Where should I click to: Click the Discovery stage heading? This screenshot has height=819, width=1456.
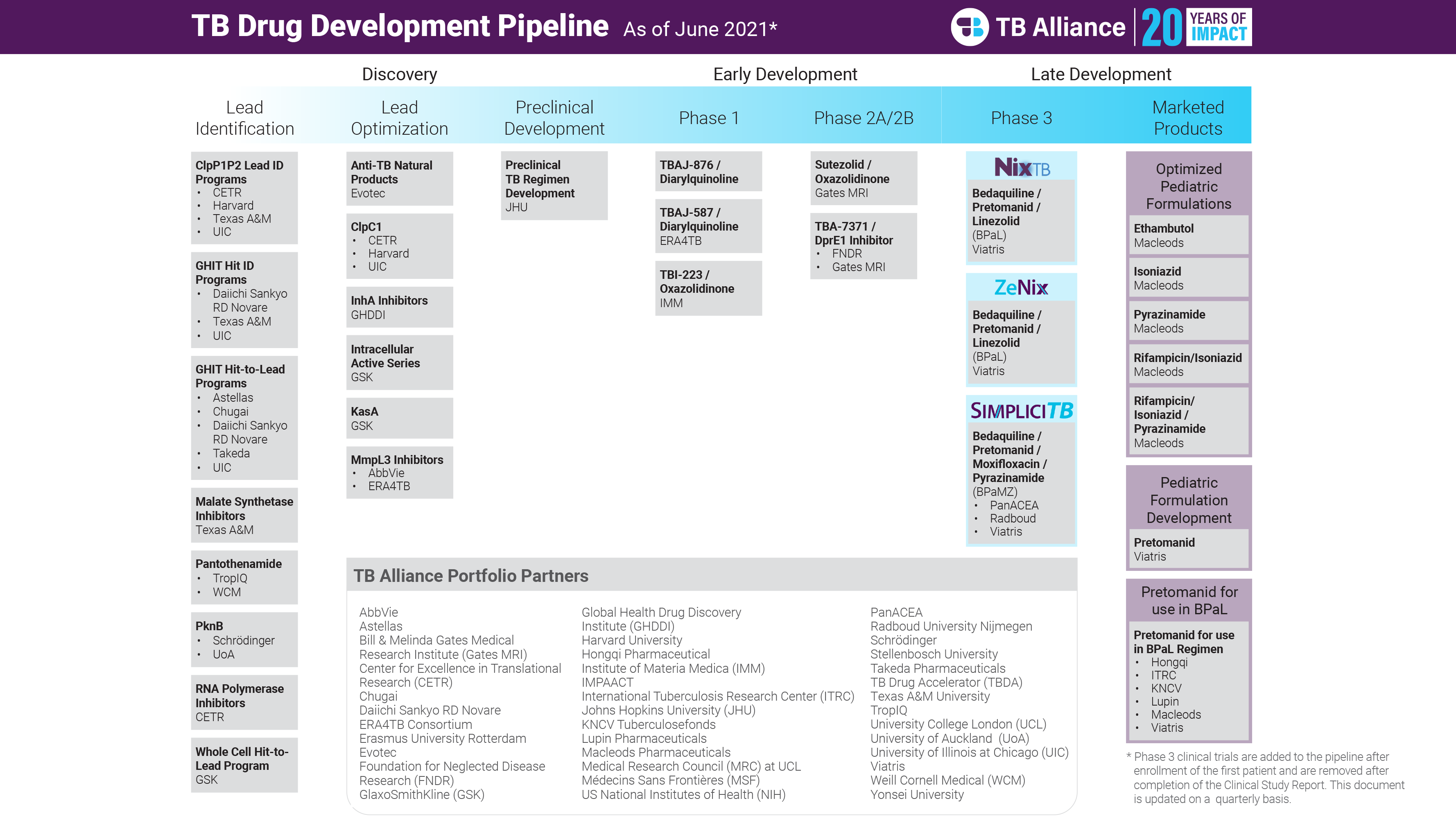[x=400, y=74]
